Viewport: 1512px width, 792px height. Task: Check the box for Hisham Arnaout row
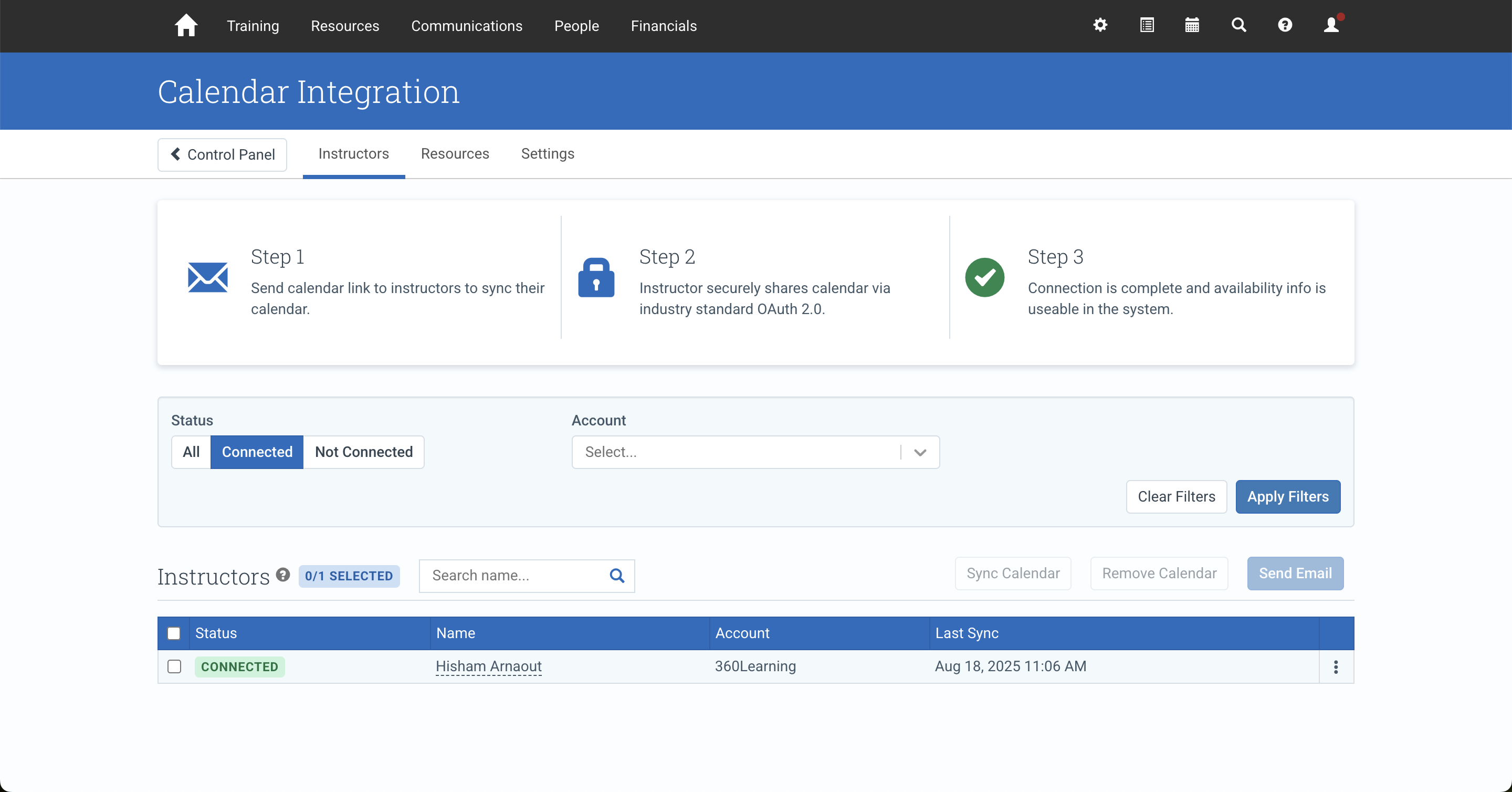[174, 666]
